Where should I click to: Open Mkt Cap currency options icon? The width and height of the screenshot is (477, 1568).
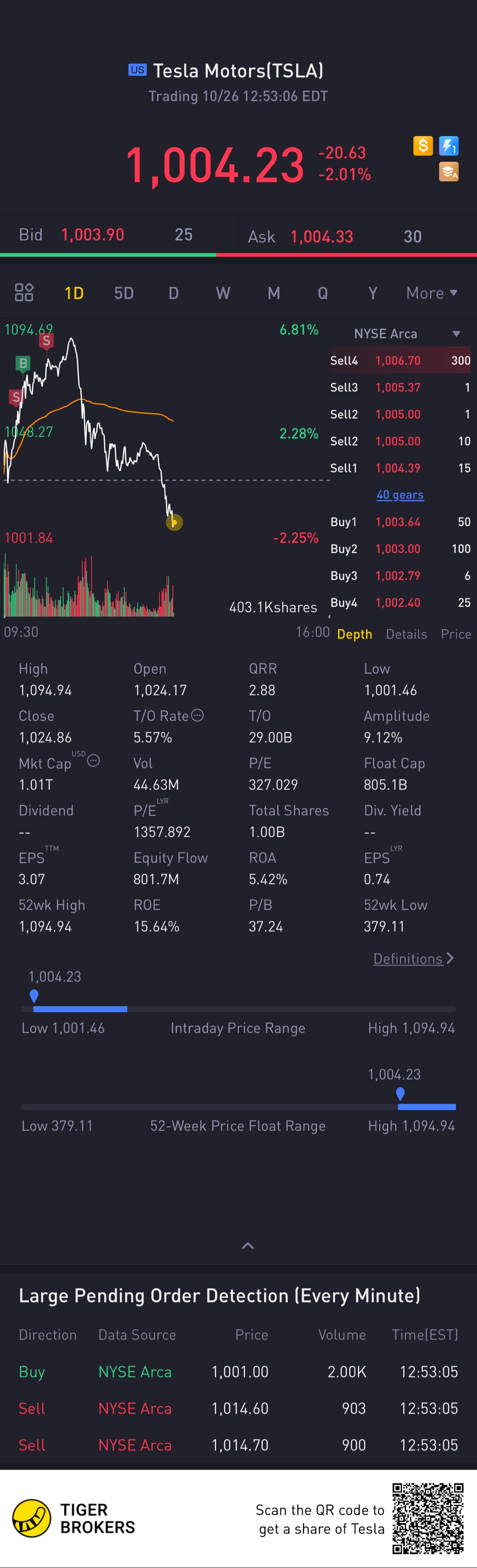click(x=93, y=760)
